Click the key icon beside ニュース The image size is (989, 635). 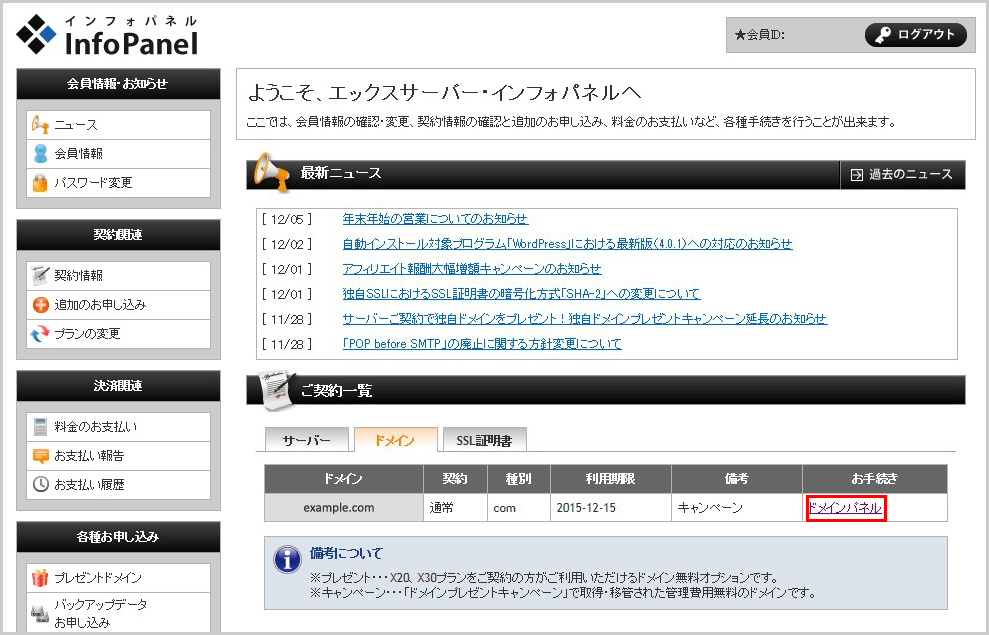click(40, 125)
